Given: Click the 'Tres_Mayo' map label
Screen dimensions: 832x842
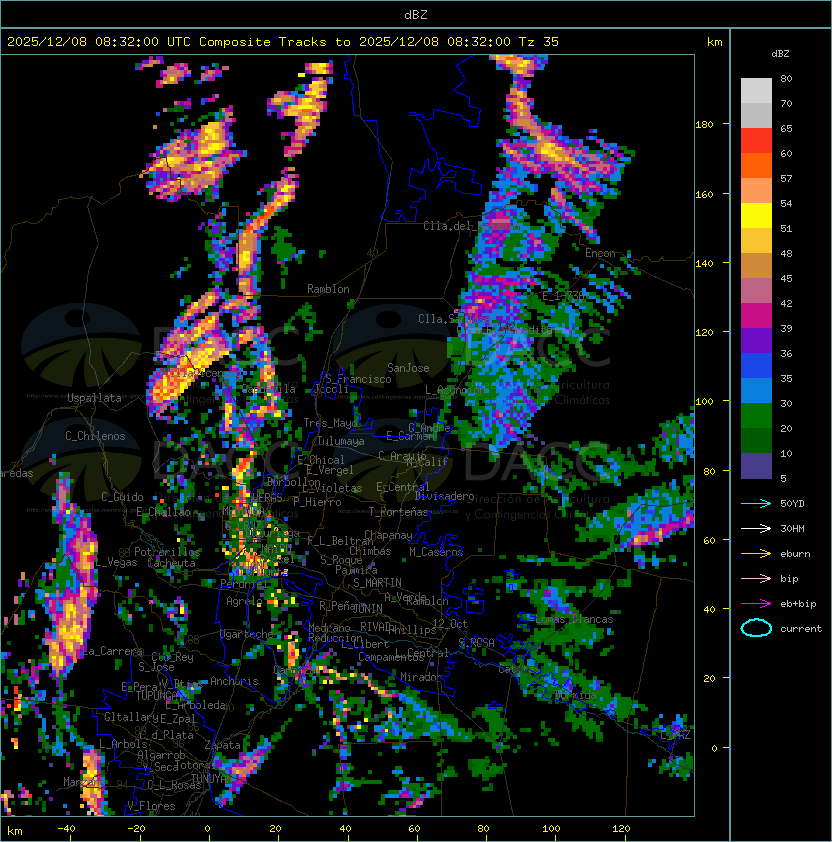Looking at the screenshot, I should tap(330, 423).
